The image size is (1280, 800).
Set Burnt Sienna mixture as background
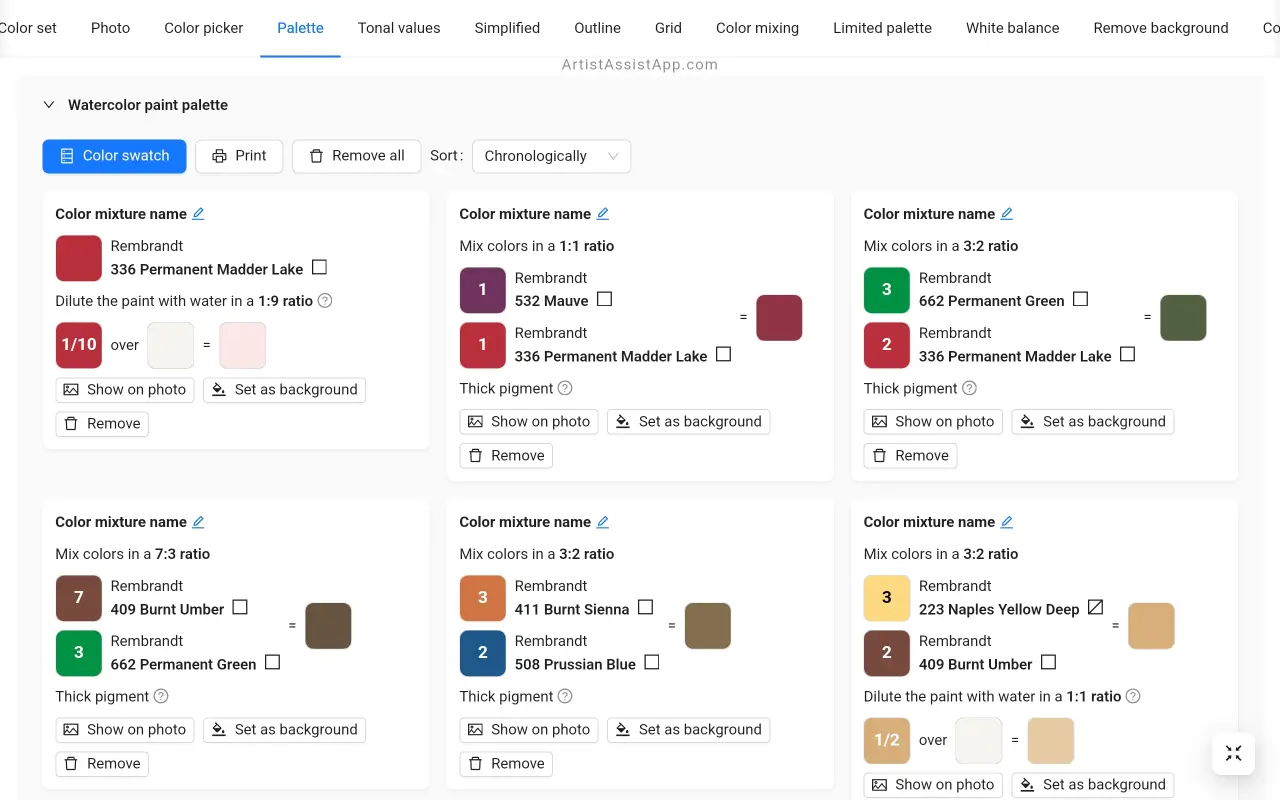pyautogui.click(x=688, y=730)
